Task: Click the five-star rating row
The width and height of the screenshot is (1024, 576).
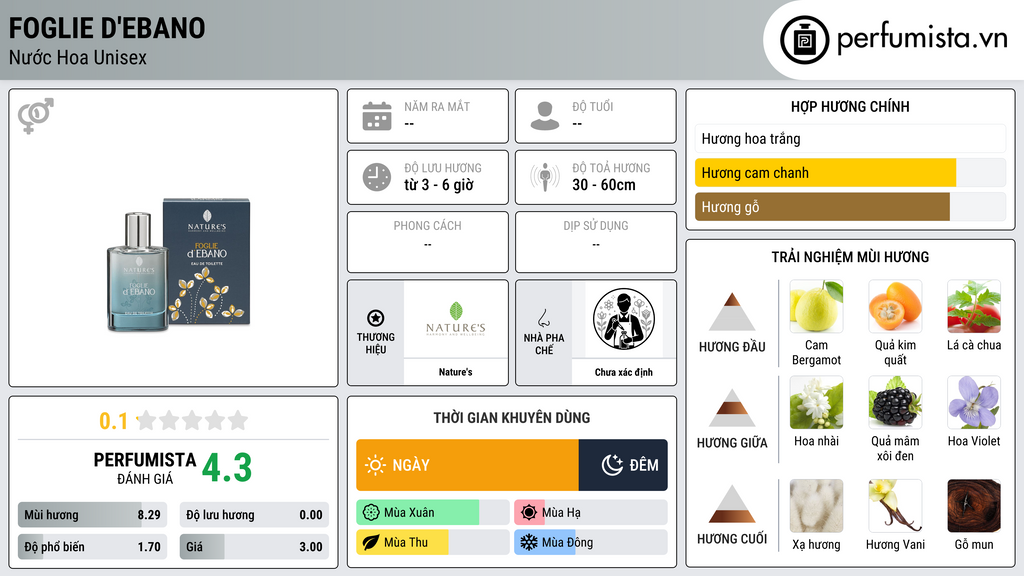Action: click(192, 421)
